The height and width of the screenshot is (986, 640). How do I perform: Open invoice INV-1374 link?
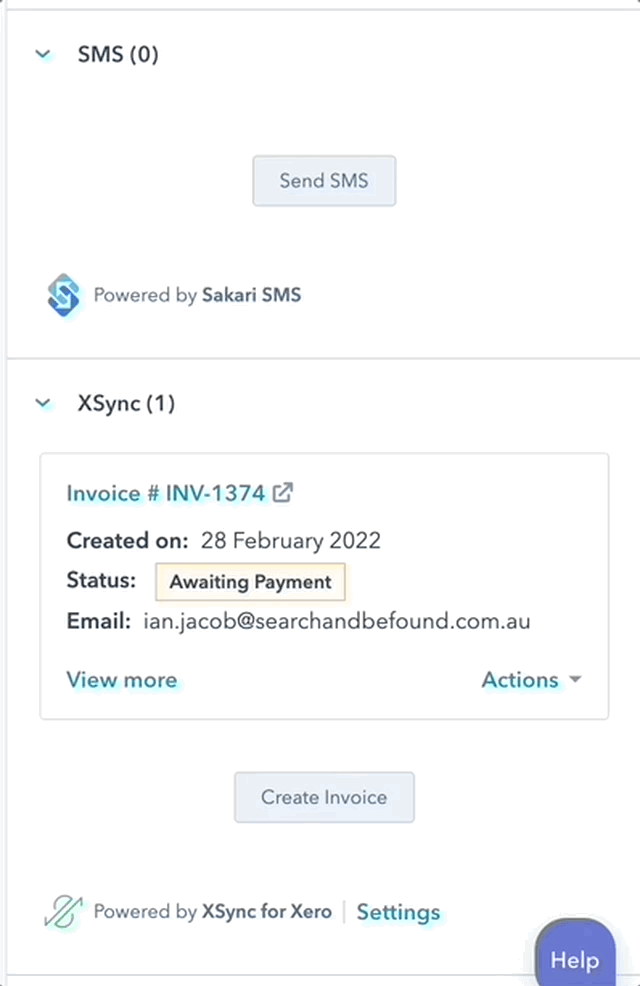(166, 493)
